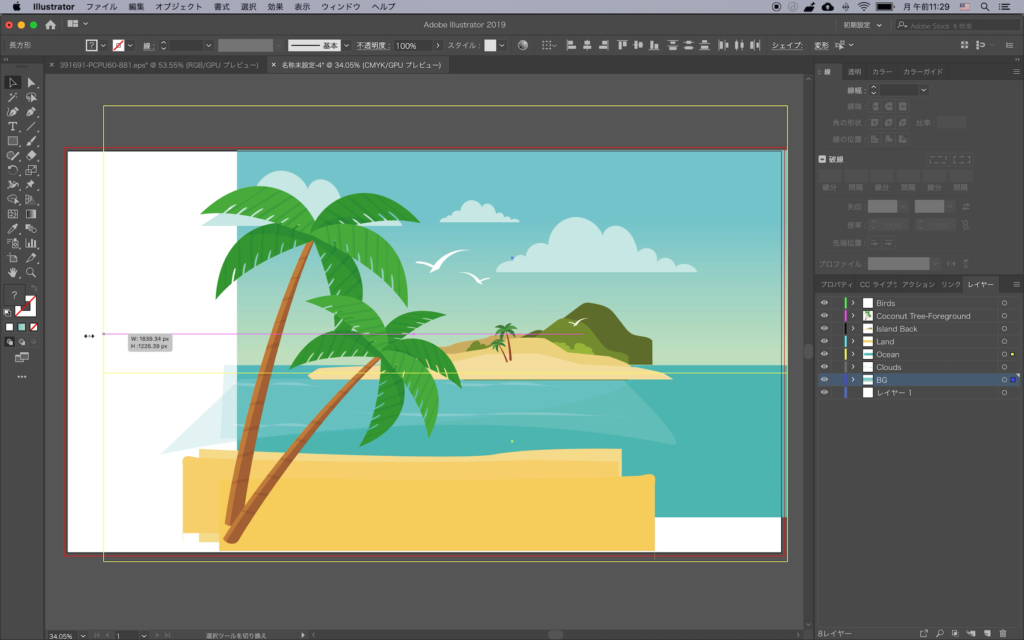The image size is (1024, 640).
Task: Hide the Birds layer
Action: (824, 303)
